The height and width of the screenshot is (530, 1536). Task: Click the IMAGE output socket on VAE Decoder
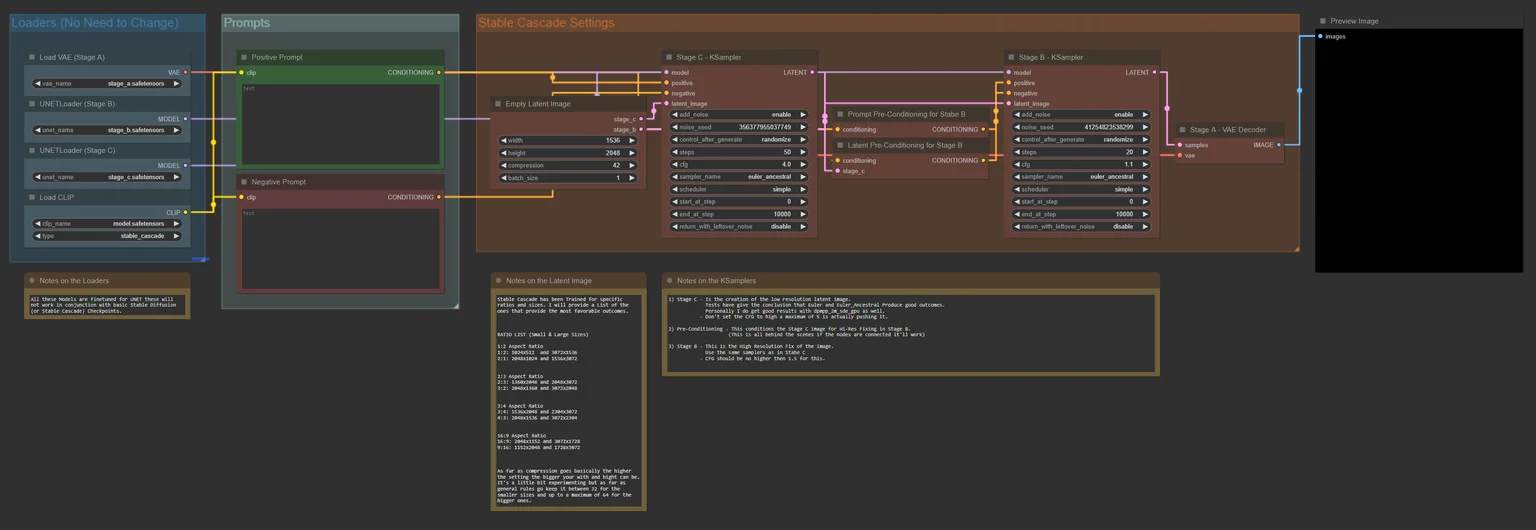point(1279,145)
